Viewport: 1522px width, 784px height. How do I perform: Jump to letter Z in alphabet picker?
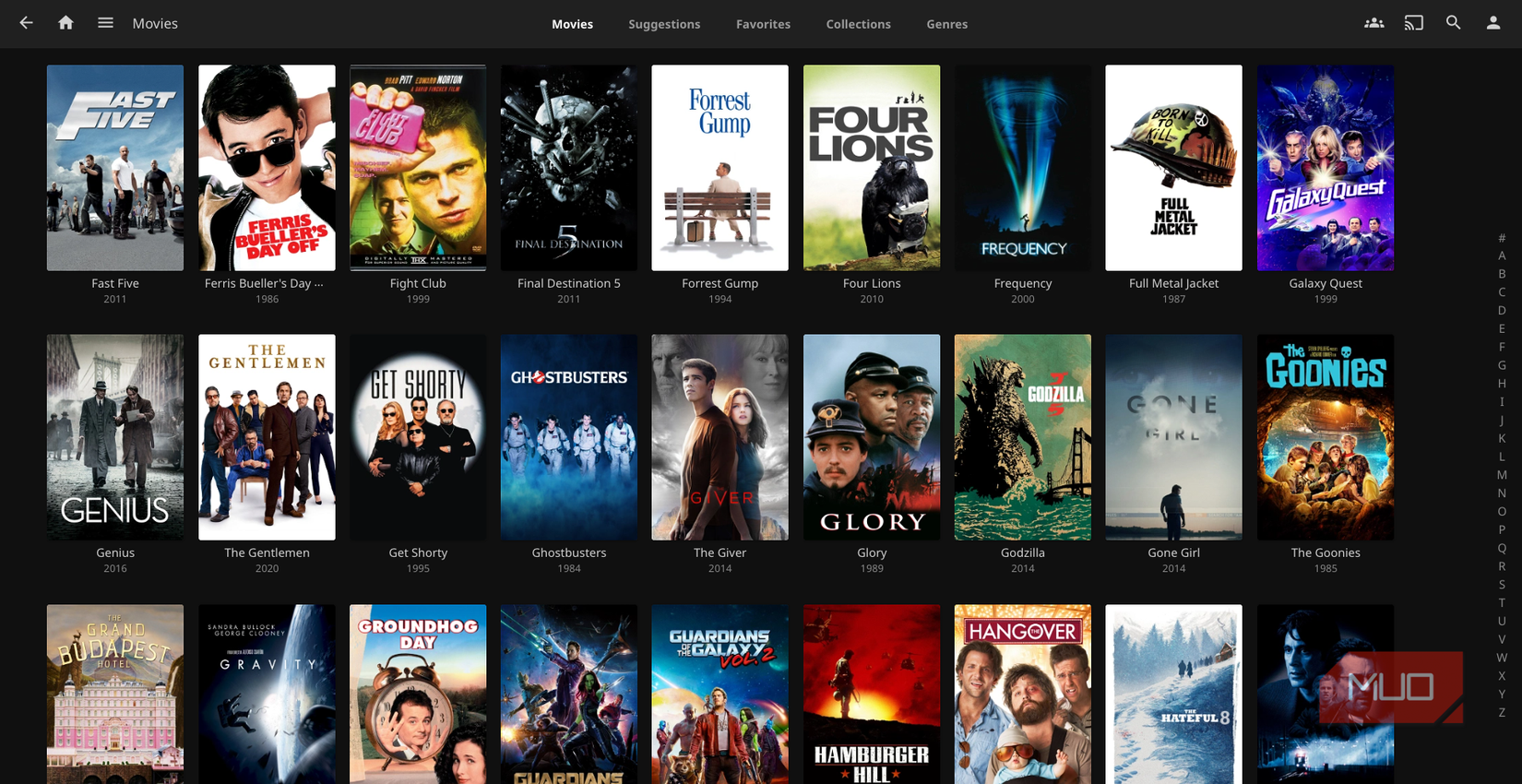pyautogui.click(x=1502, y=712)
